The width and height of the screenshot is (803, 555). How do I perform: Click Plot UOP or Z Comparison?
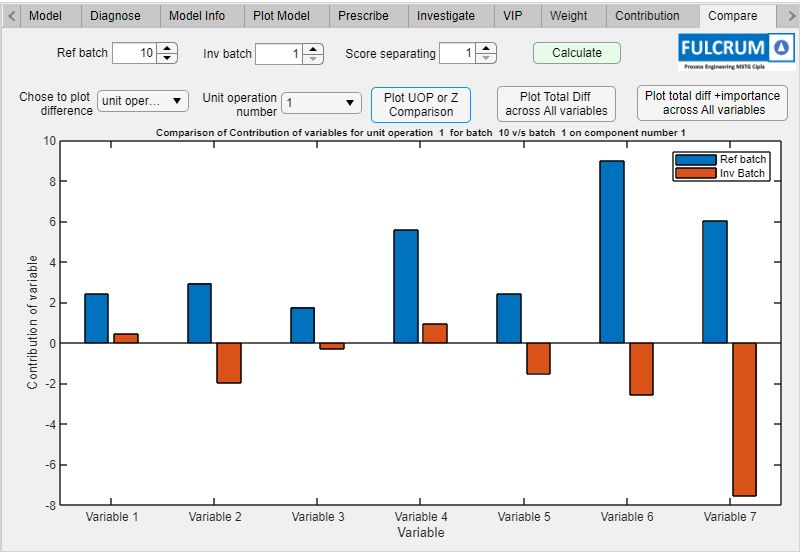tap(420, 104)
